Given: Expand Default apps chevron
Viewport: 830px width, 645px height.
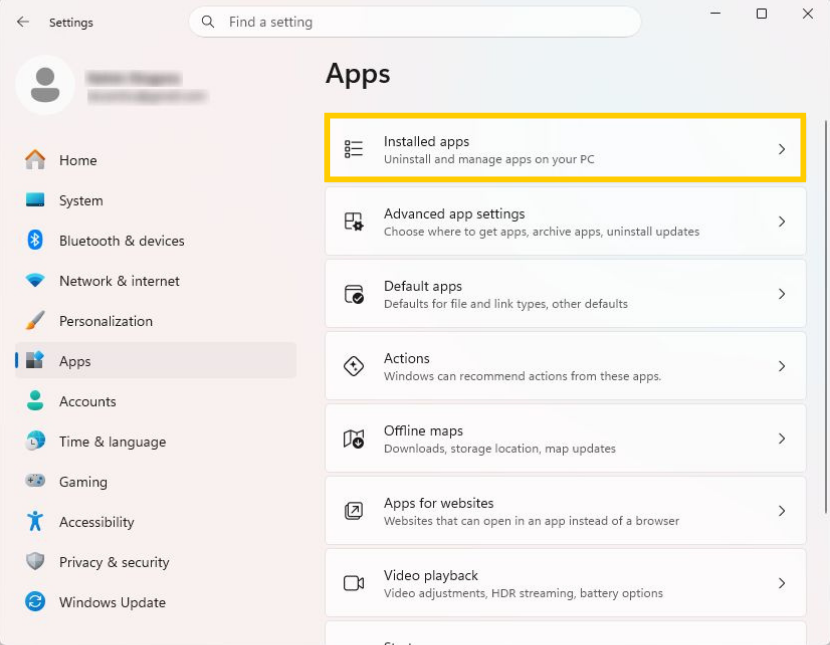Looking at the screenshot, I should tap(782, 294).
